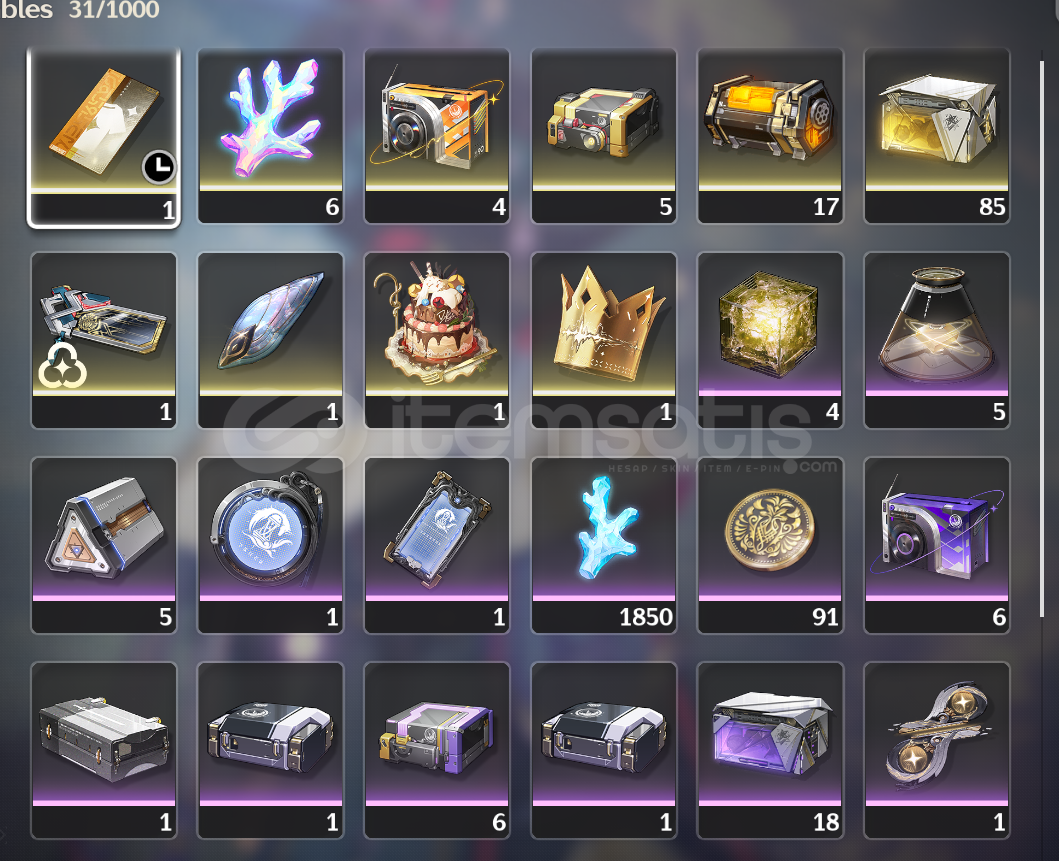Viewport: 1059px width, 861px height.
Task: Click the keycard item with clover badge
Action: 103,340
